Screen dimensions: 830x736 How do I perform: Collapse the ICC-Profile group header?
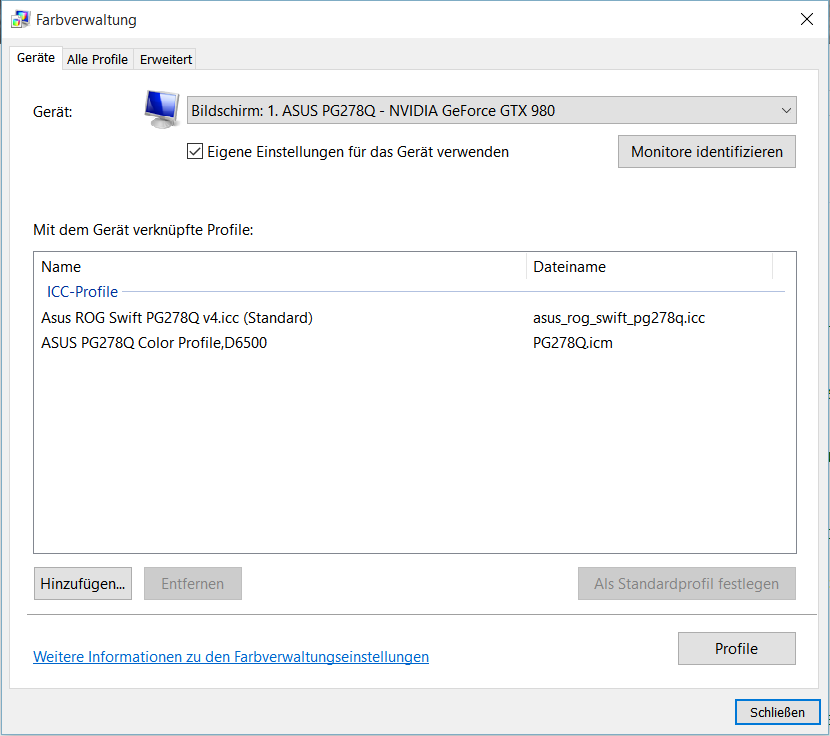pos(83,292)
